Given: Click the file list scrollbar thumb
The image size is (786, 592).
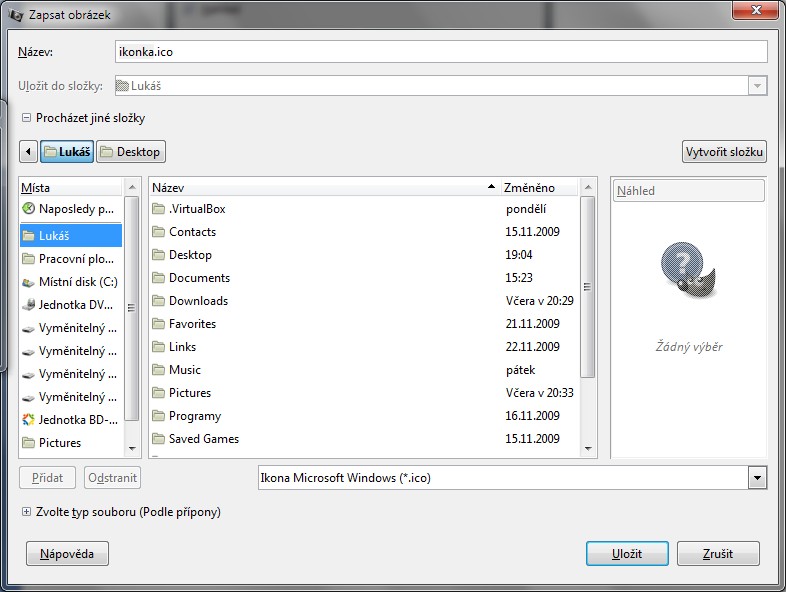Looking at the screenshot, I should [x=588, y=287].
